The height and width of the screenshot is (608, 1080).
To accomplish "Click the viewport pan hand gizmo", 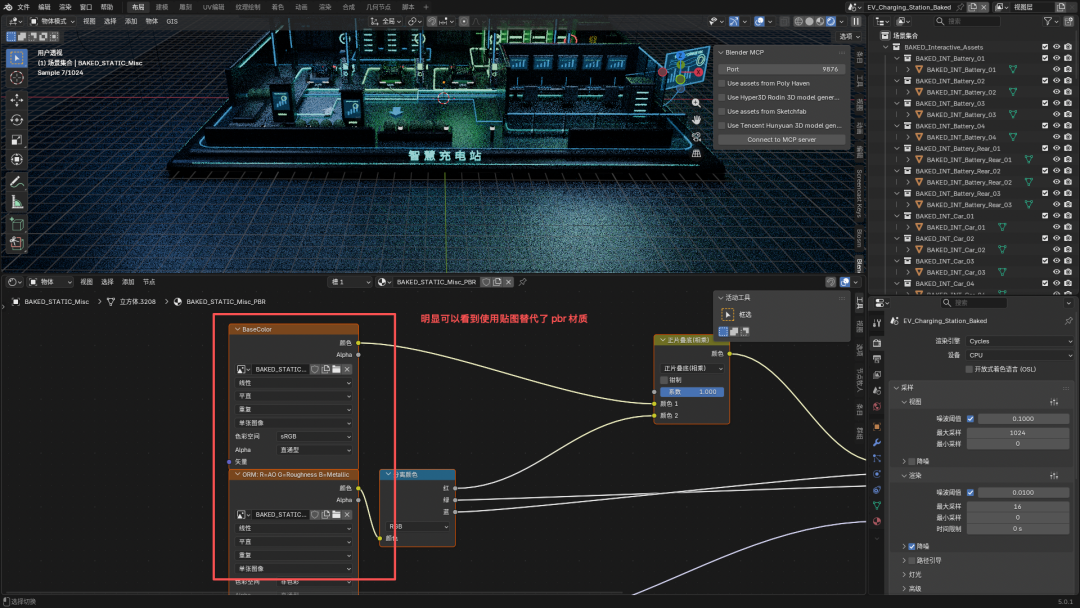I will (x=696, y=119).
